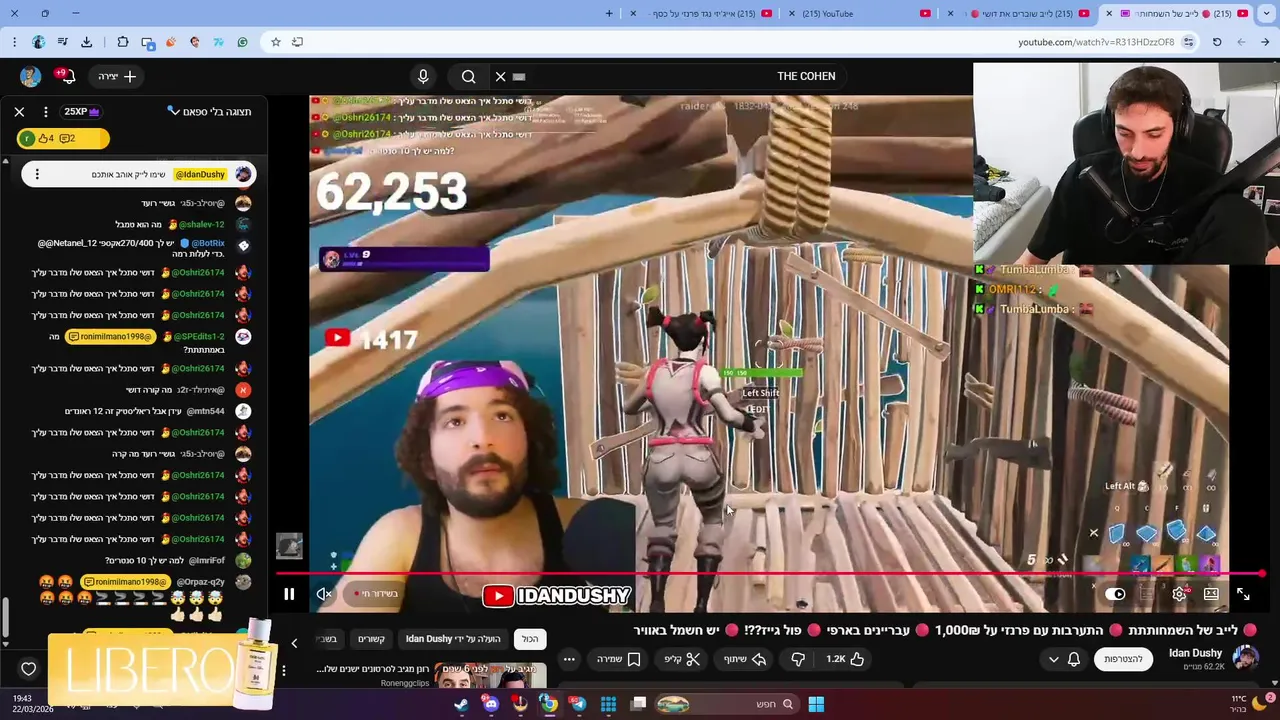Send a heart reaction in chat
Viewport: 1280px width, 720px height.
pyautogui.click(x=28, y=669)
